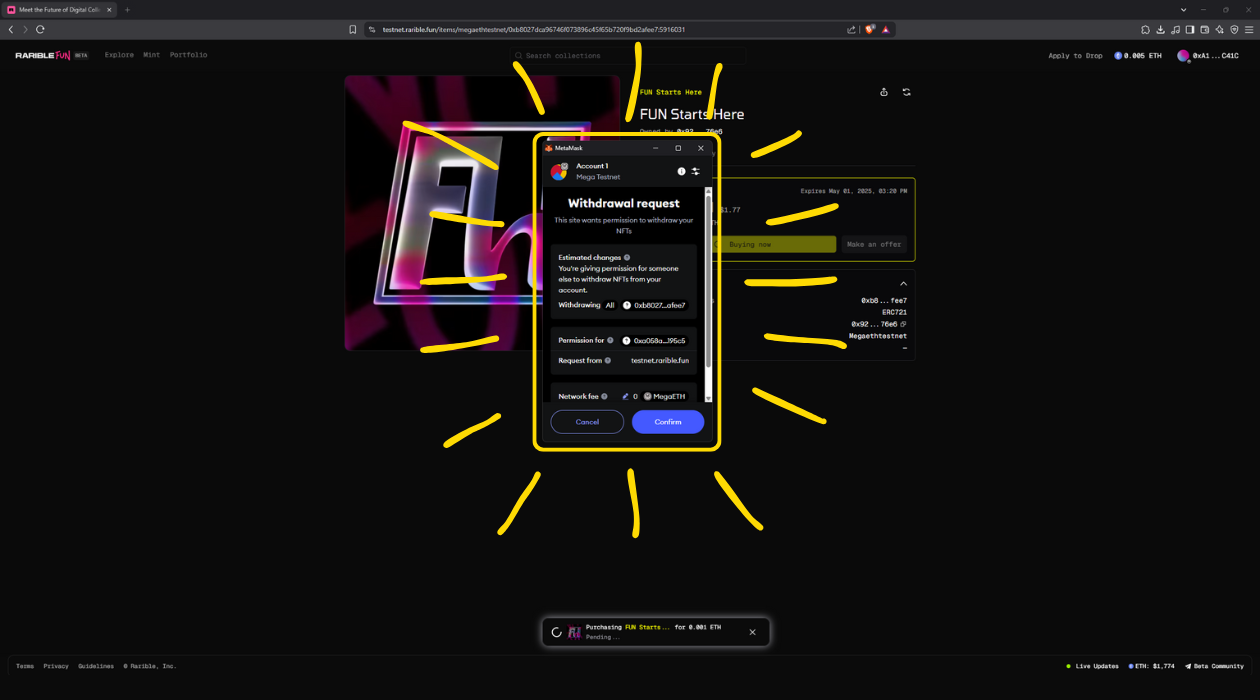The image size is (1260, 700).
Task: Show Network fee help tooltip
Action: 604,397
